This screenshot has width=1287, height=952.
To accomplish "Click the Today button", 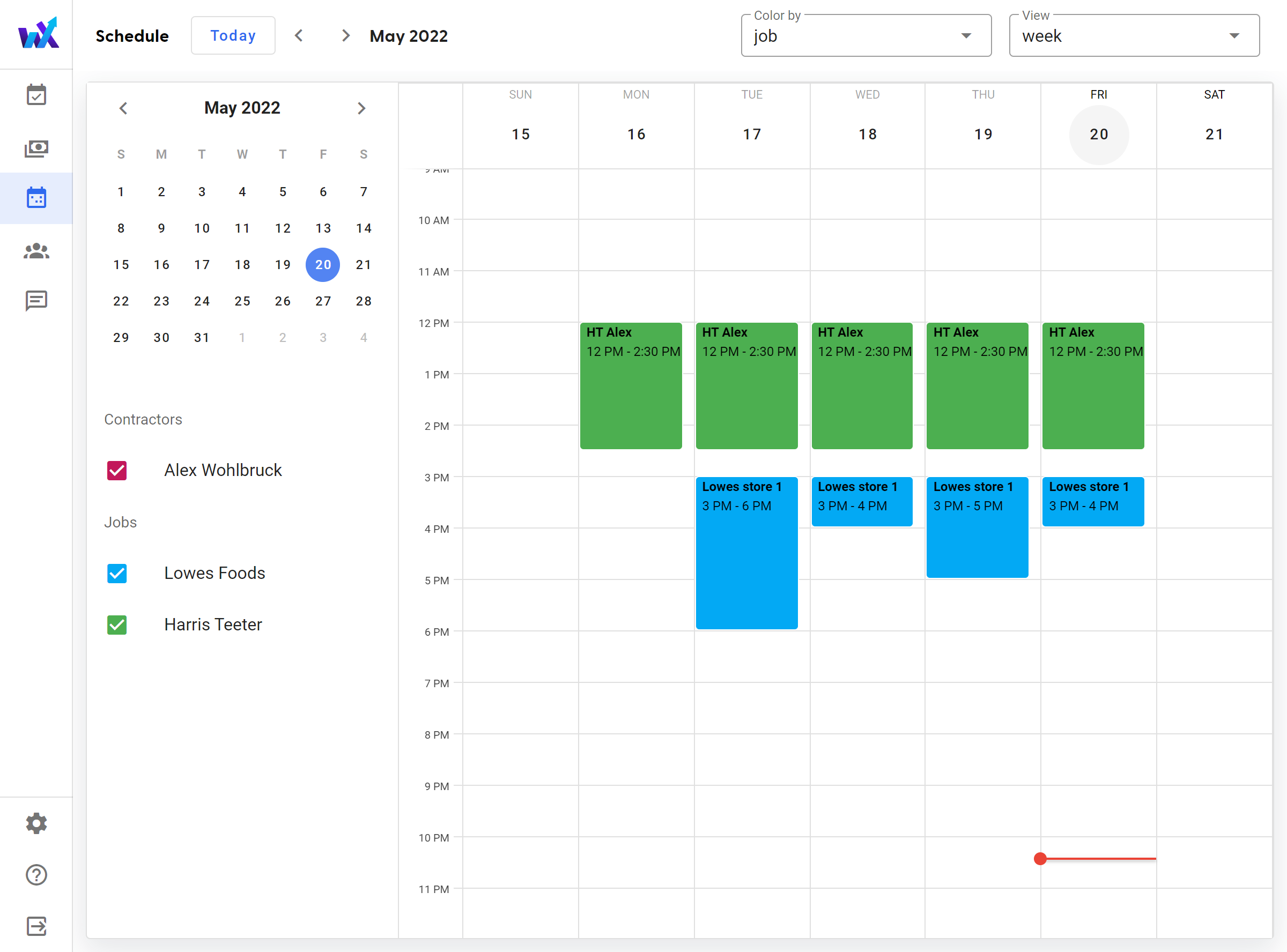I will click(x=233, y=36).
